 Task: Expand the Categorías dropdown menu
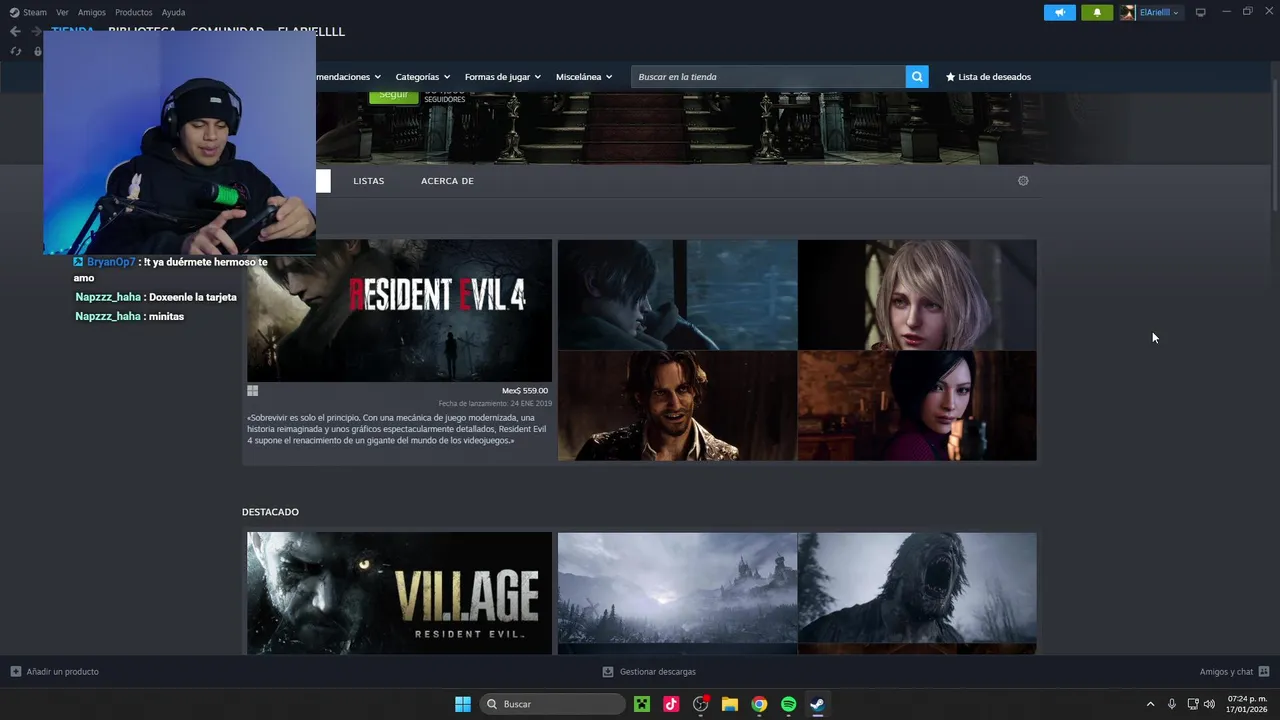(x=422, y=77)
